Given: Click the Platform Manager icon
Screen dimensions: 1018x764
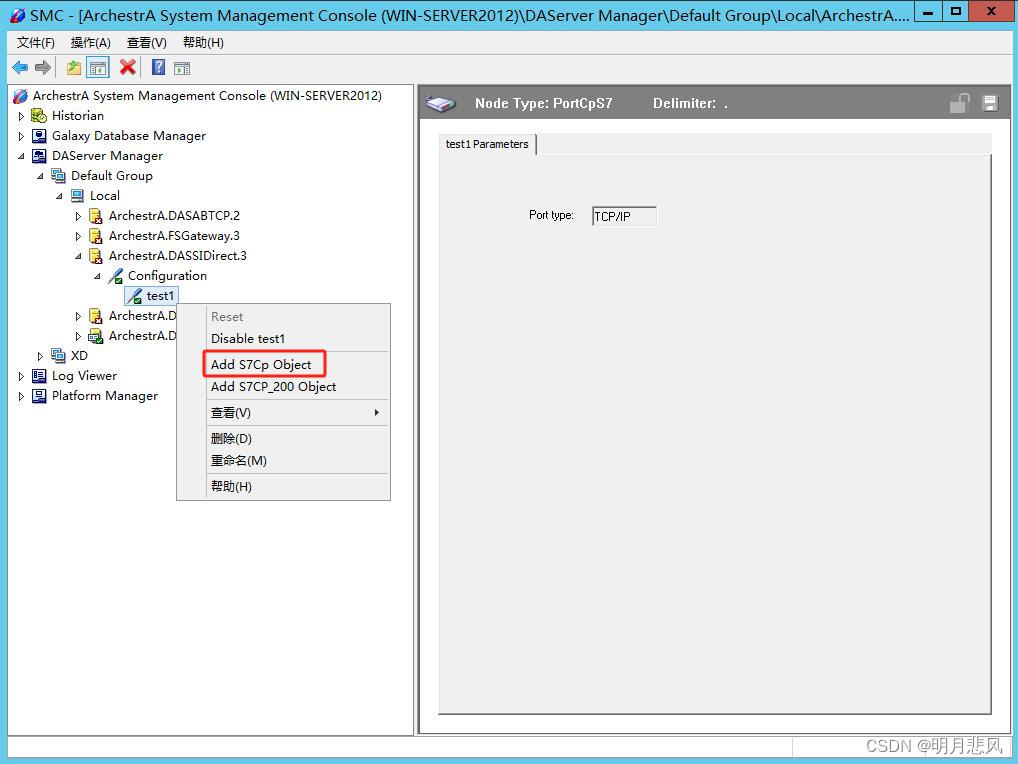Looking at the screenshot, I should coord(39,396).
